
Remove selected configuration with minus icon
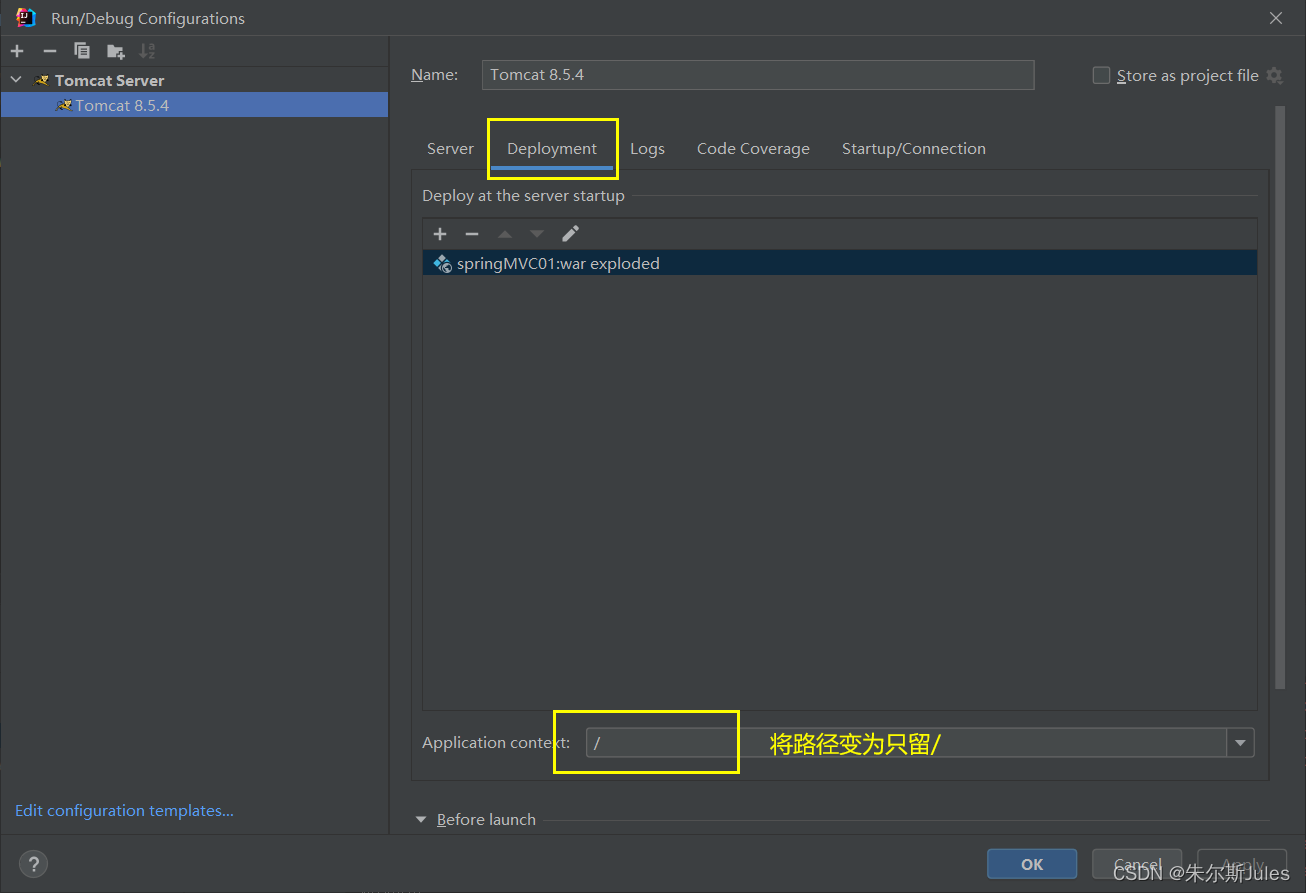tap(50, 51)
